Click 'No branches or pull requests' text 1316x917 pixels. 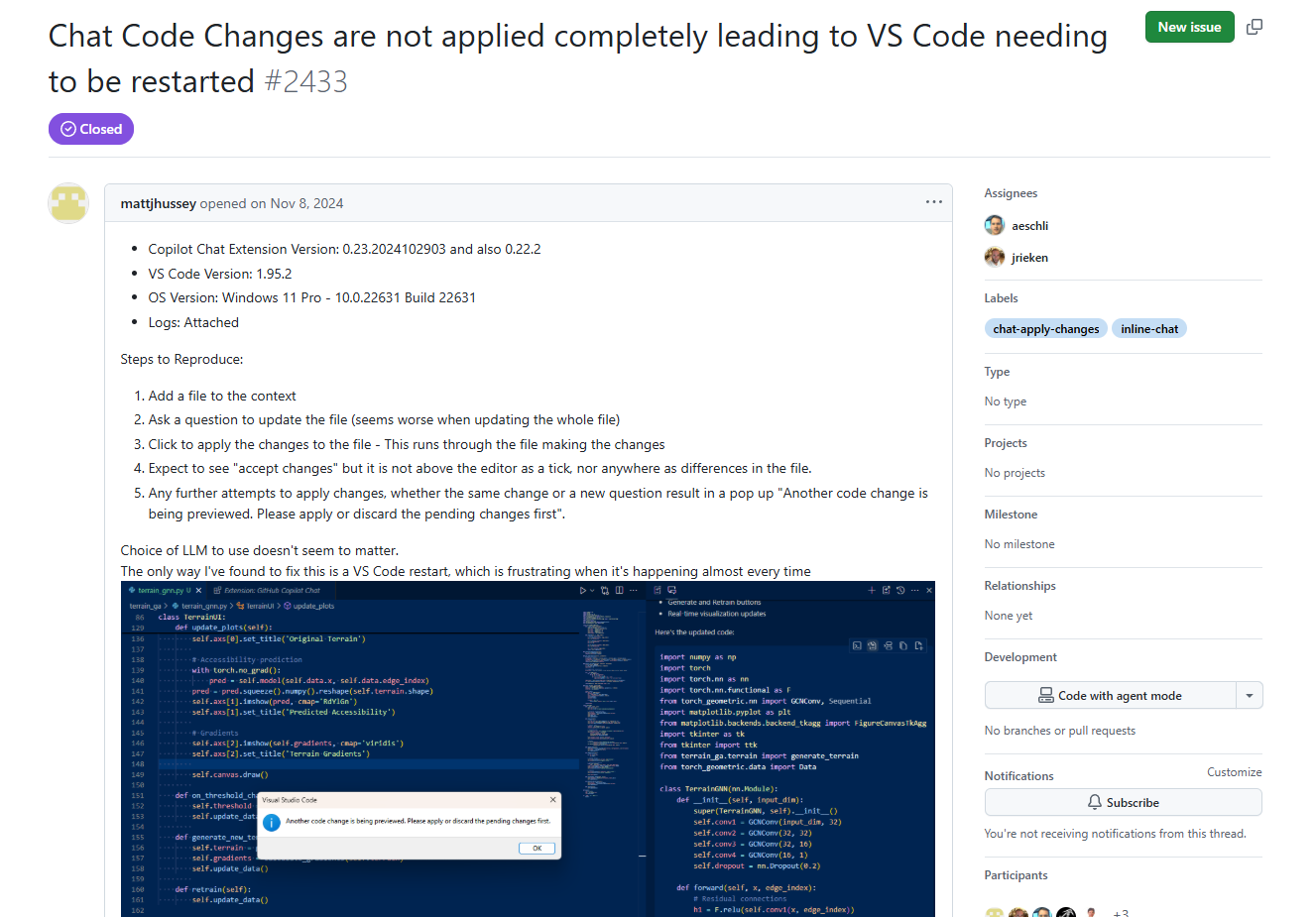point(1059,731)
